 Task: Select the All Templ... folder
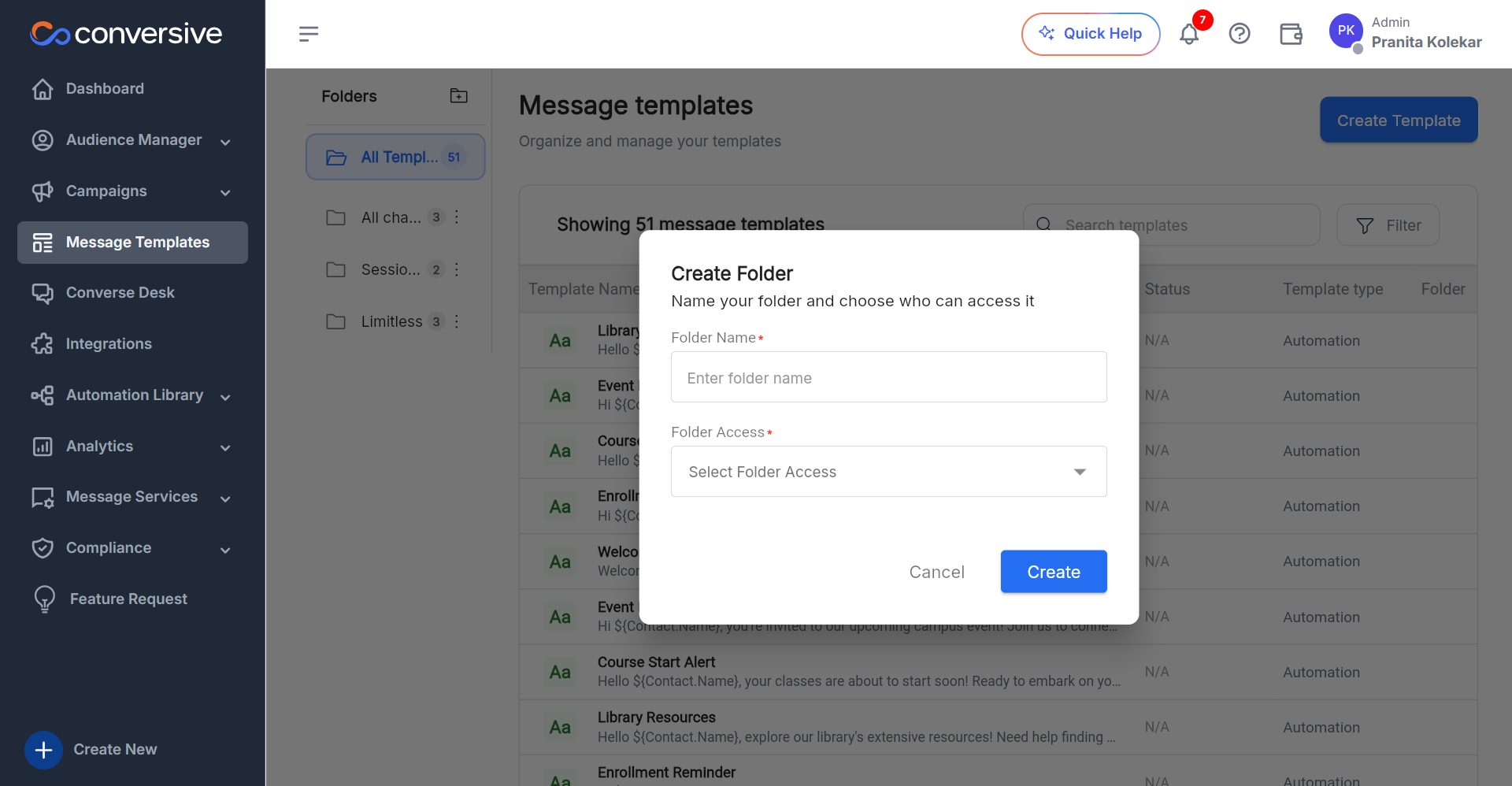click(x=395, y=157)
